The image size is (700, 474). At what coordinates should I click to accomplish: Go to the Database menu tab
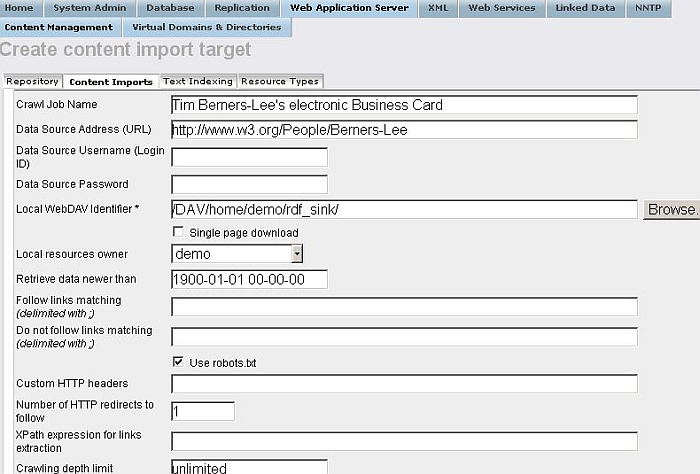pos(170,8)
